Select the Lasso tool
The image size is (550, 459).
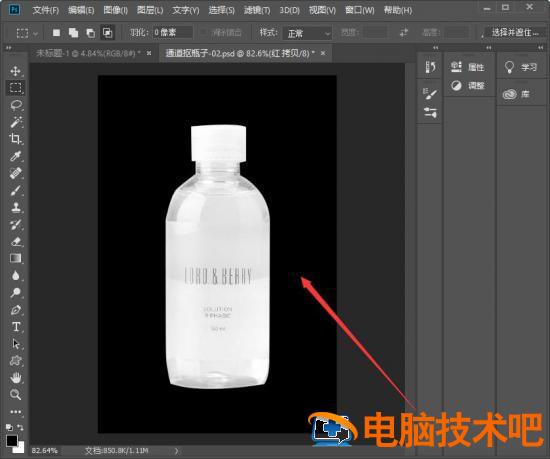click(x=16, y=105)
